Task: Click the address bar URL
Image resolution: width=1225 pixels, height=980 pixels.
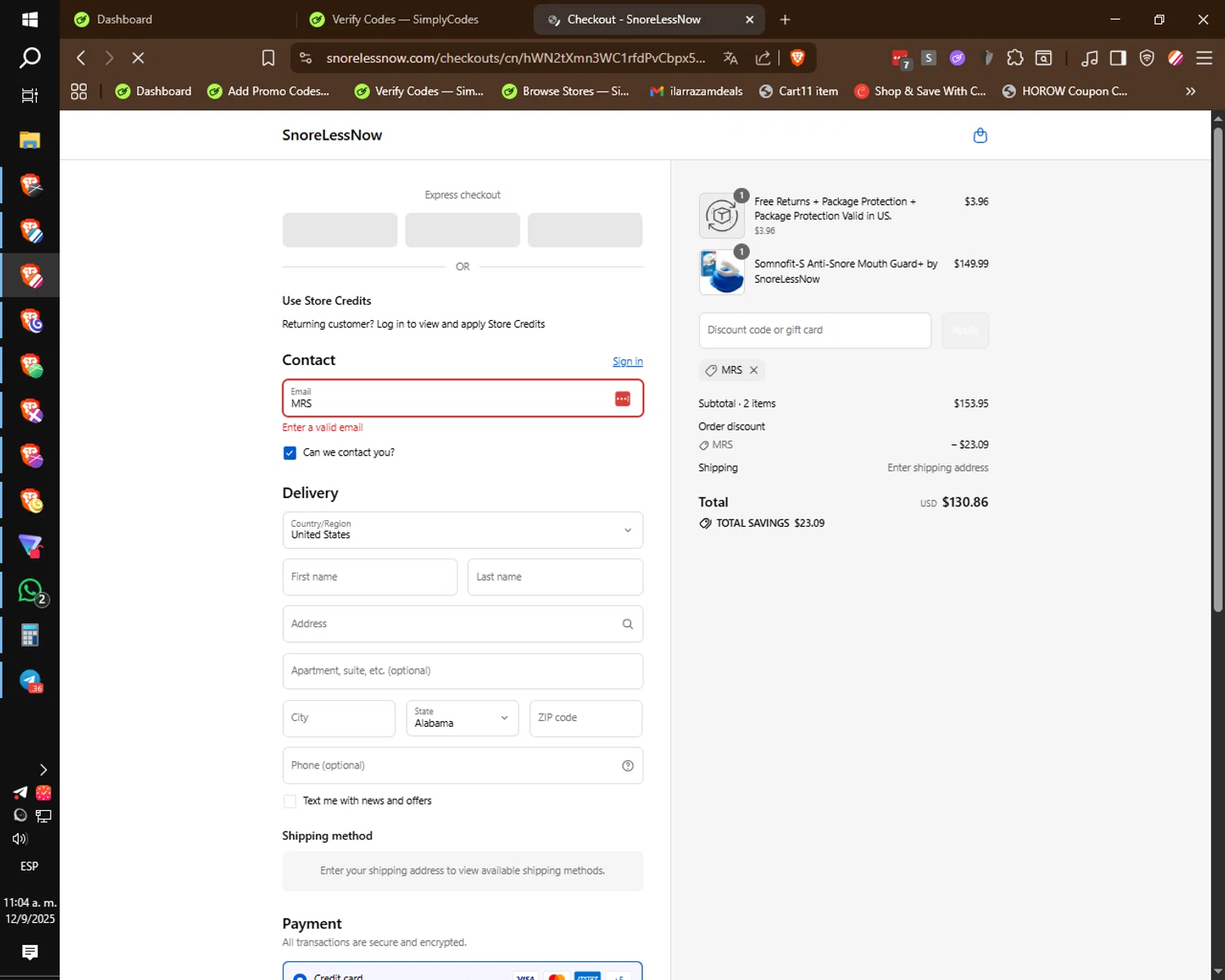Action: (x=515, y=58)
